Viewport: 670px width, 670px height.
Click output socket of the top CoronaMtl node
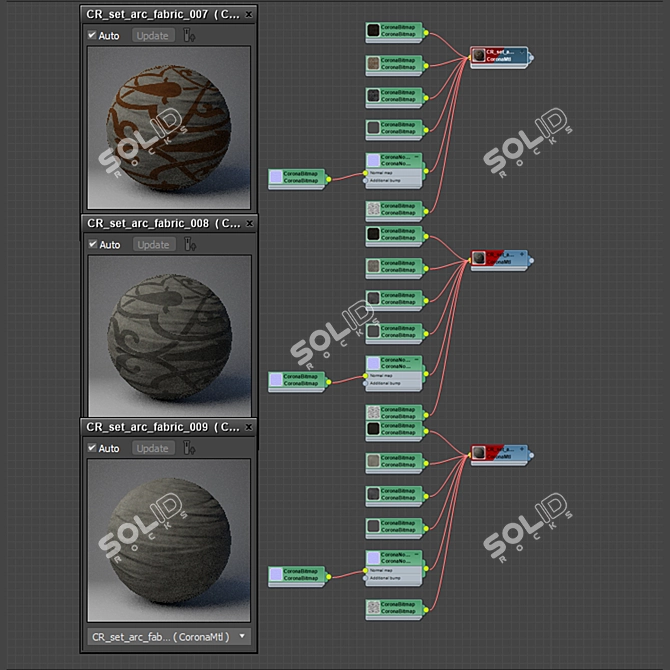tap(531, 57)
